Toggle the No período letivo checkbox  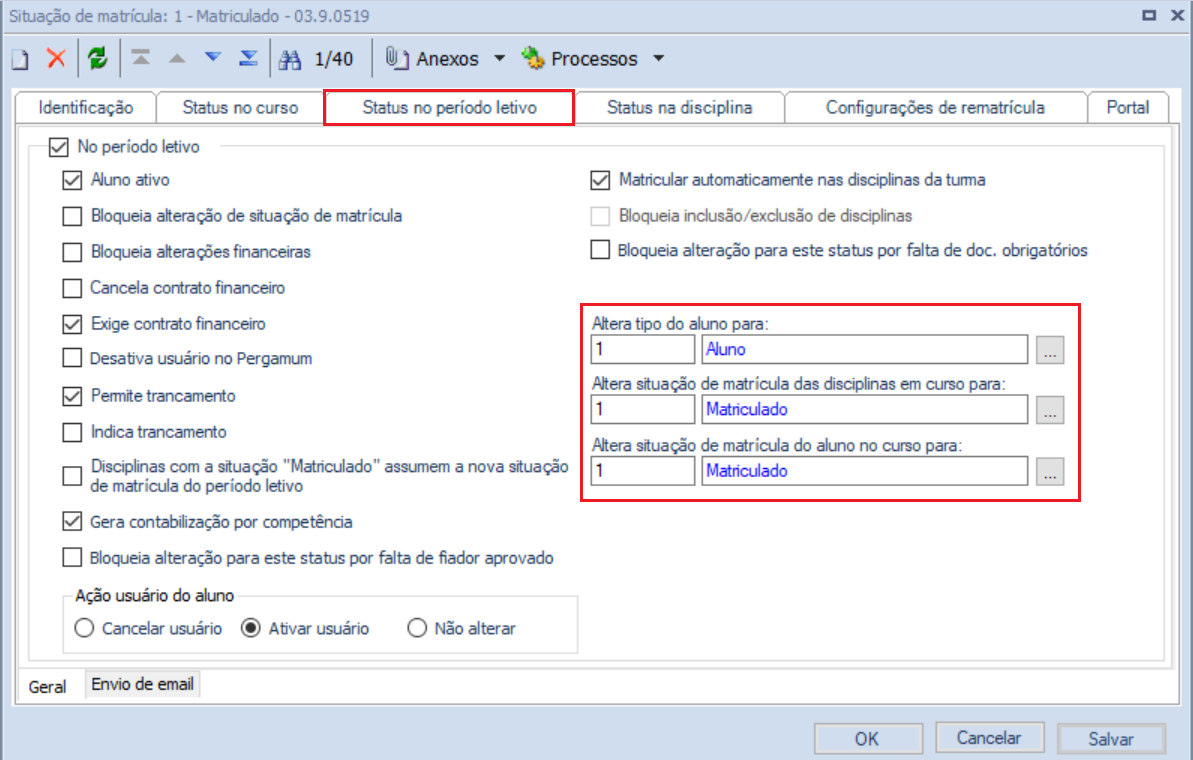(x=59, y=147)
